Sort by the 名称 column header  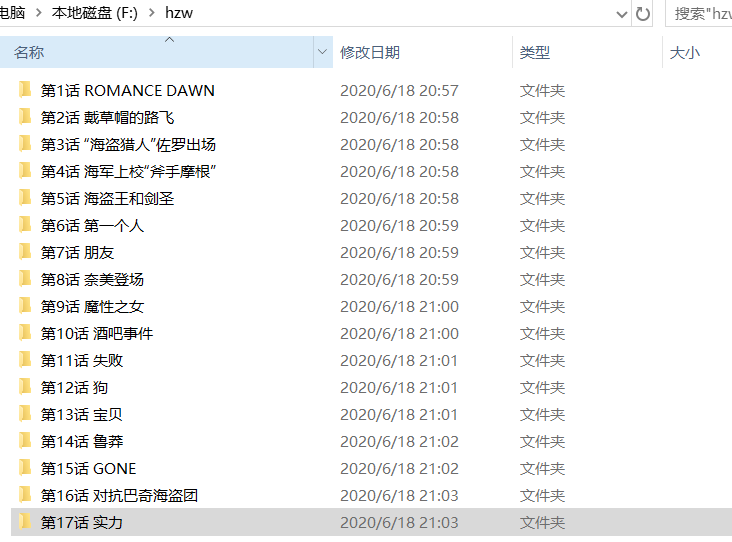tap(157, 52)
